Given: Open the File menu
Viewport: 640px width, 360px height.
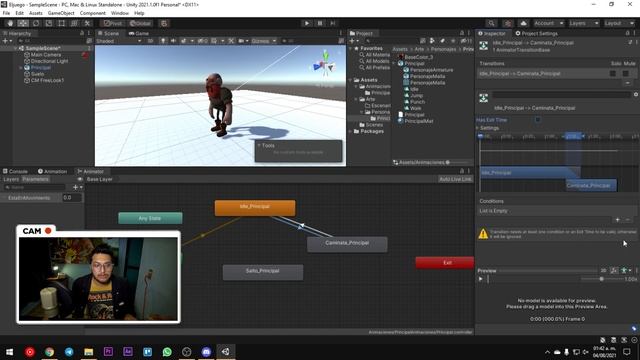Looking at the screenshot, I should (x=6, y=13).
